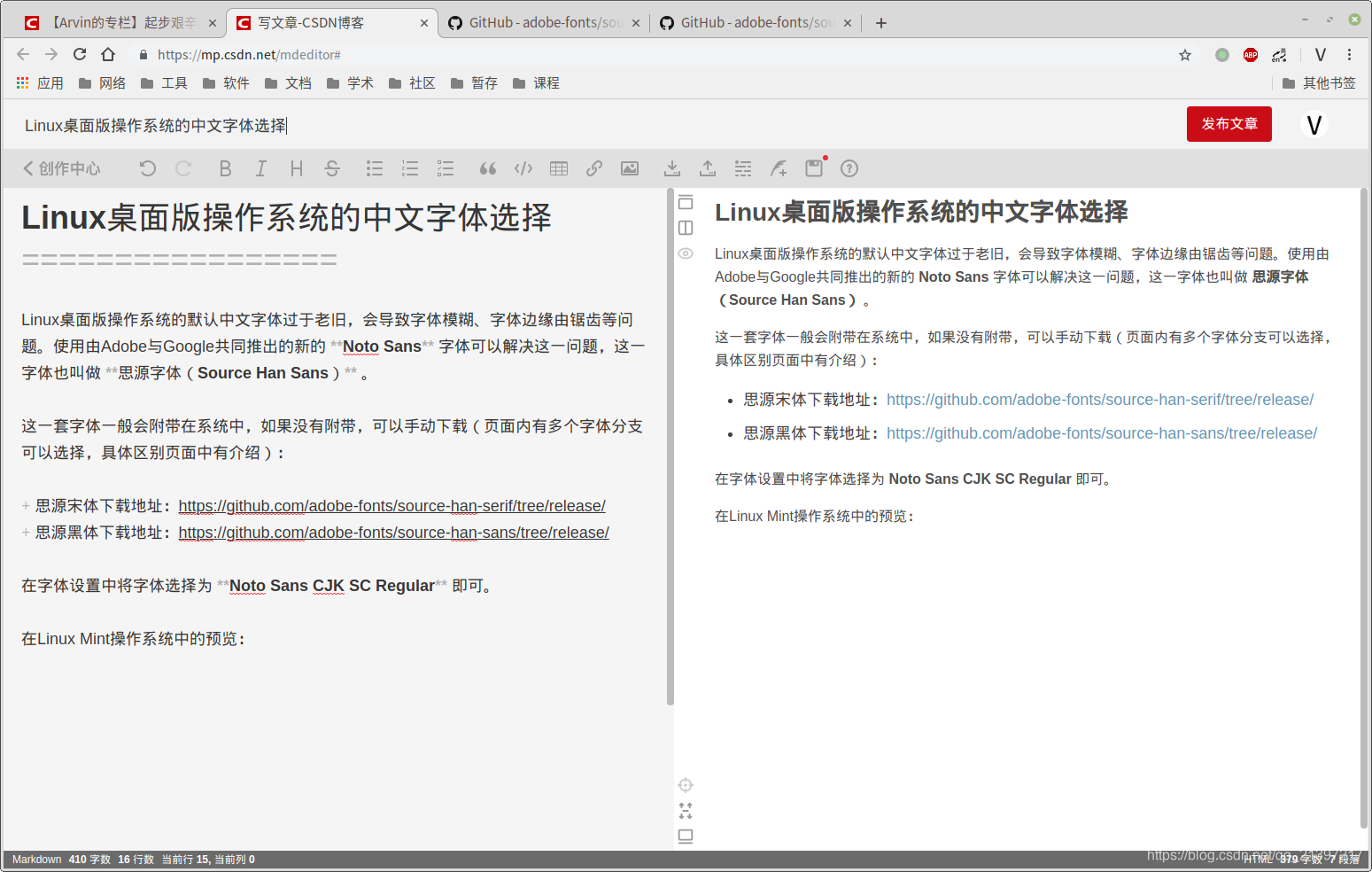Switch to split-column view icon
The image size is (1372, 872).
pyautogui.click(x=686, y=228)
